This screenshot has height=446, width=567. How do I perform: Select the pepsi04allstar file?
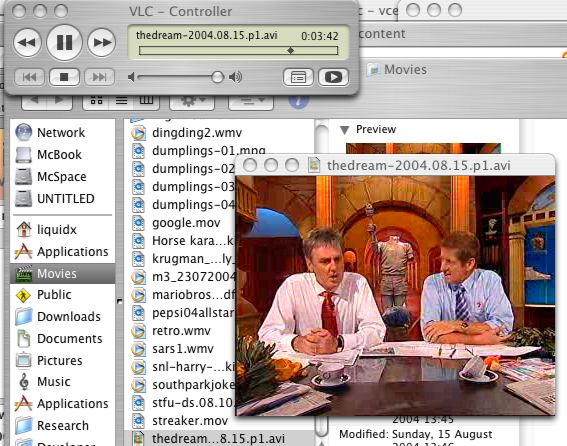click(183, 313)
